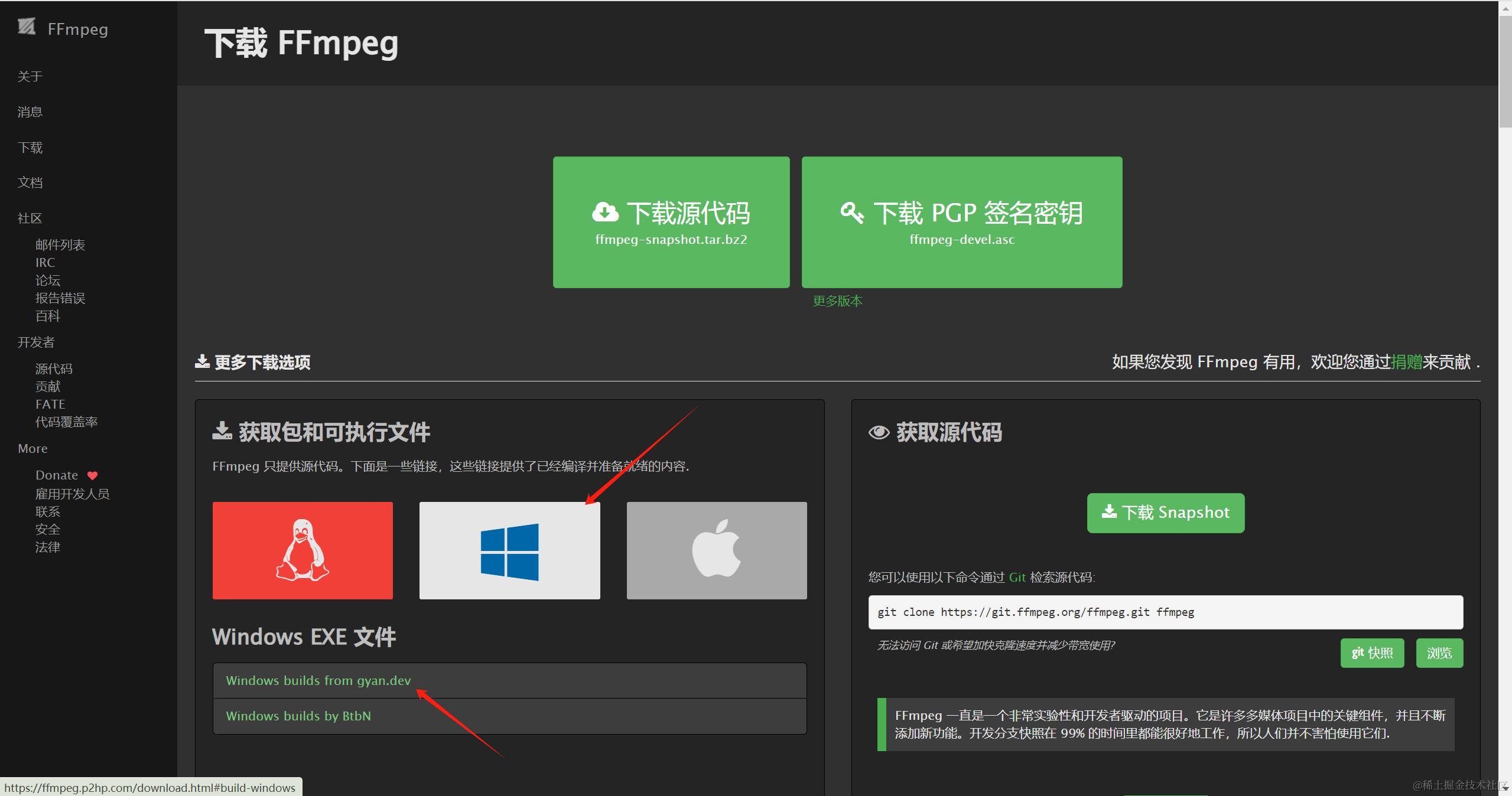Open the 下载 sidebar menu item

click(x=30, y=147)
